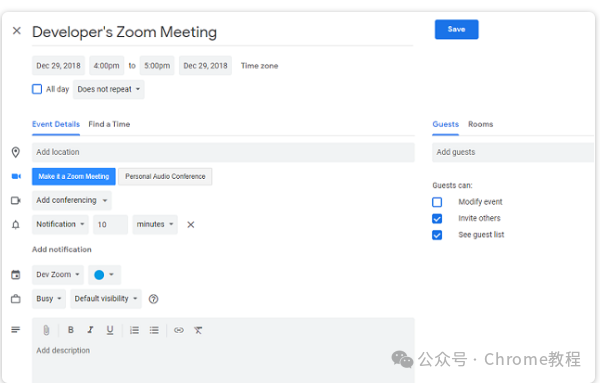Click the start date Dec 29, 2018
The width and height of the screenshot is (600, 383).
59,66
